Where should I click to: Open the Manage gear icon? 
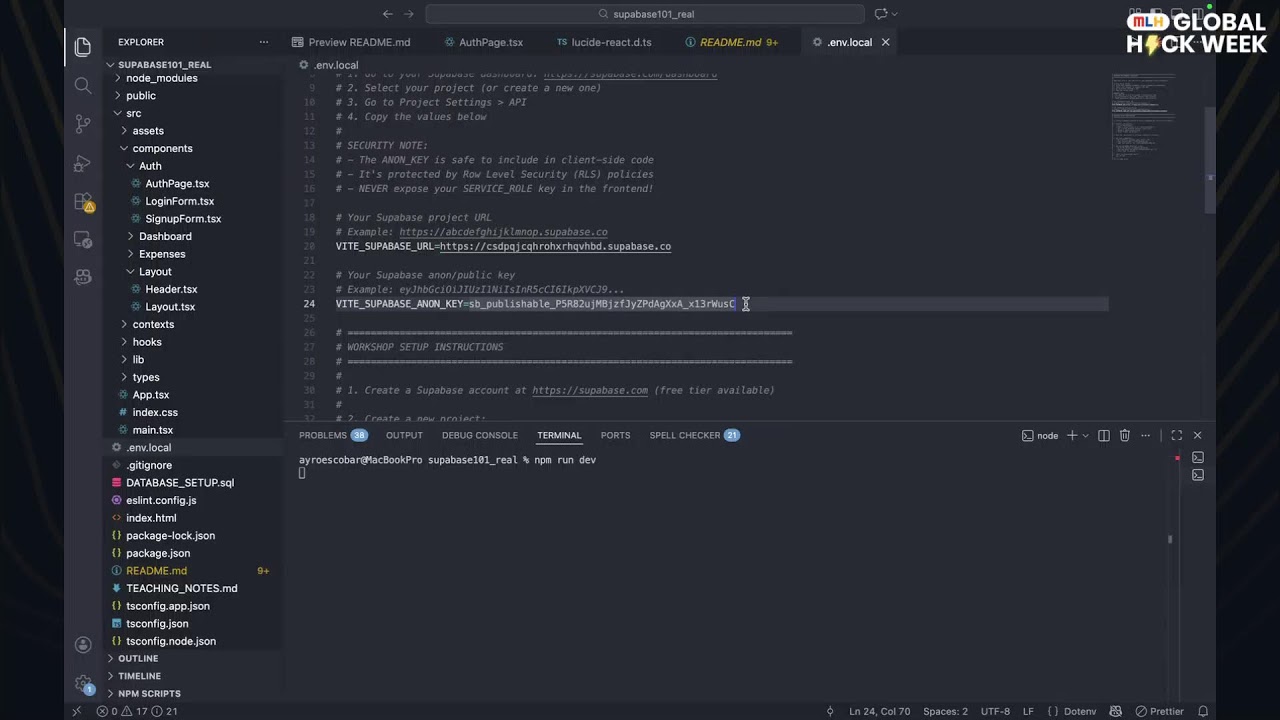click(x=83, y=684)
